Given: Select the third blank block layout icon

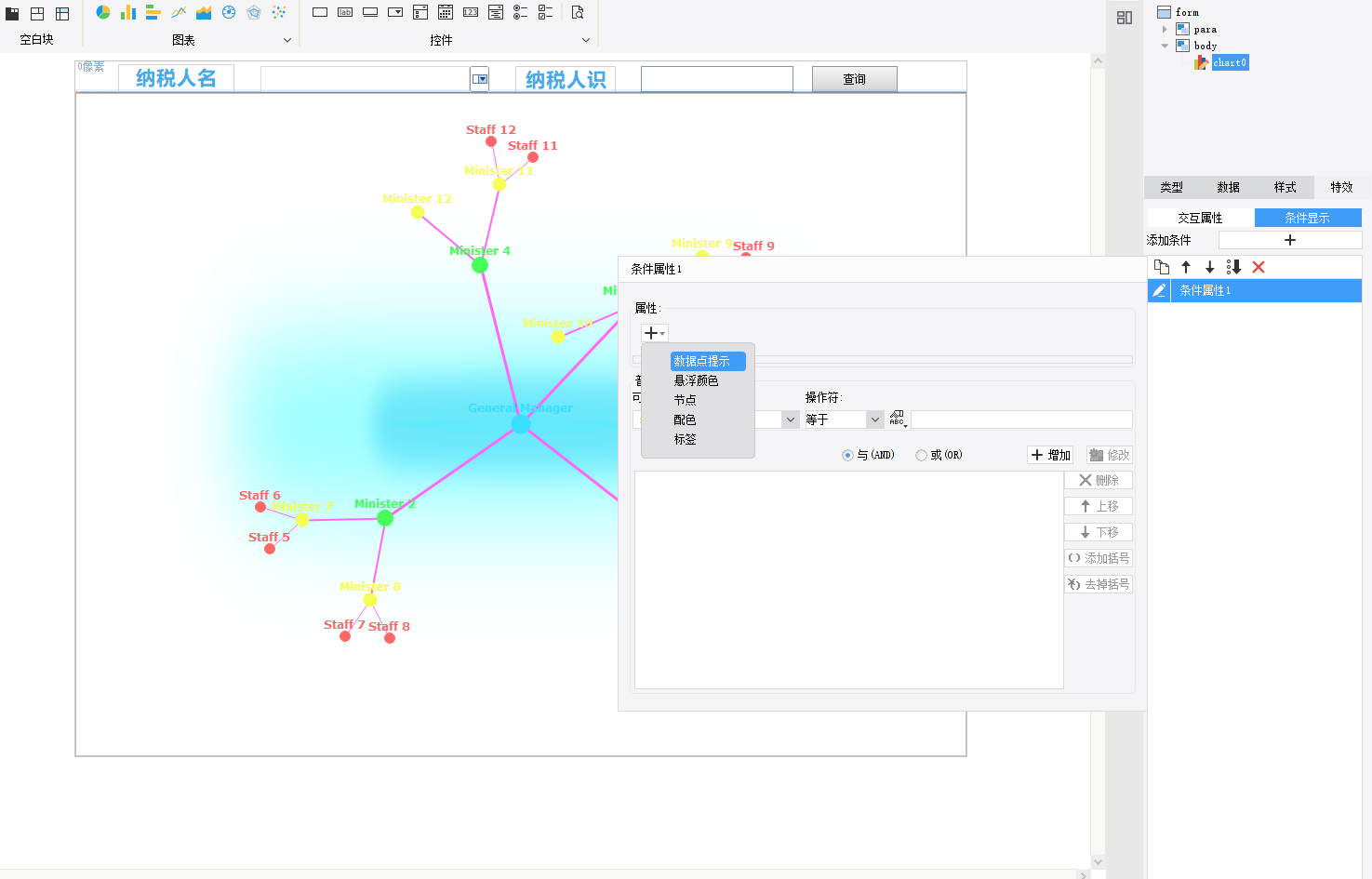Looking at the screenshot, I should (62, 13).
